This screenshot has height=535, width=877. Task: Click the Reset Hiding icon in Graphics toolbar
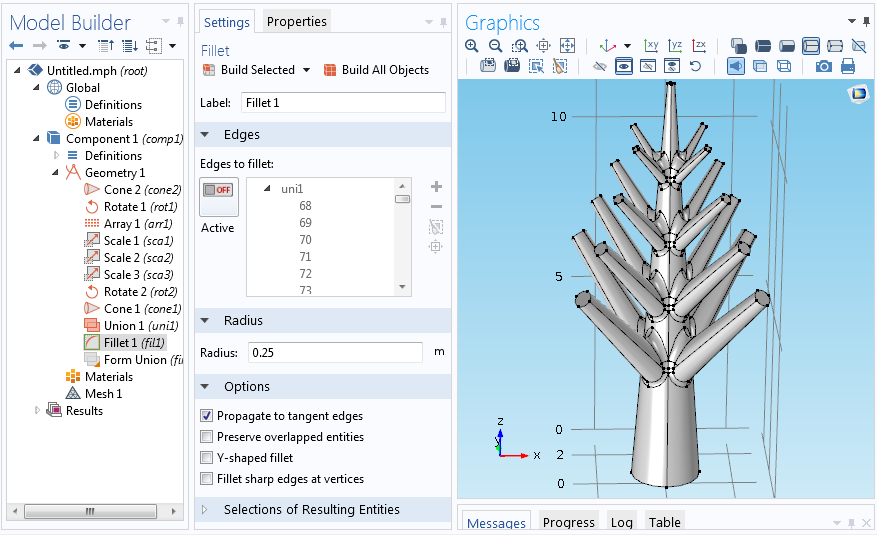tap(695, 66)
